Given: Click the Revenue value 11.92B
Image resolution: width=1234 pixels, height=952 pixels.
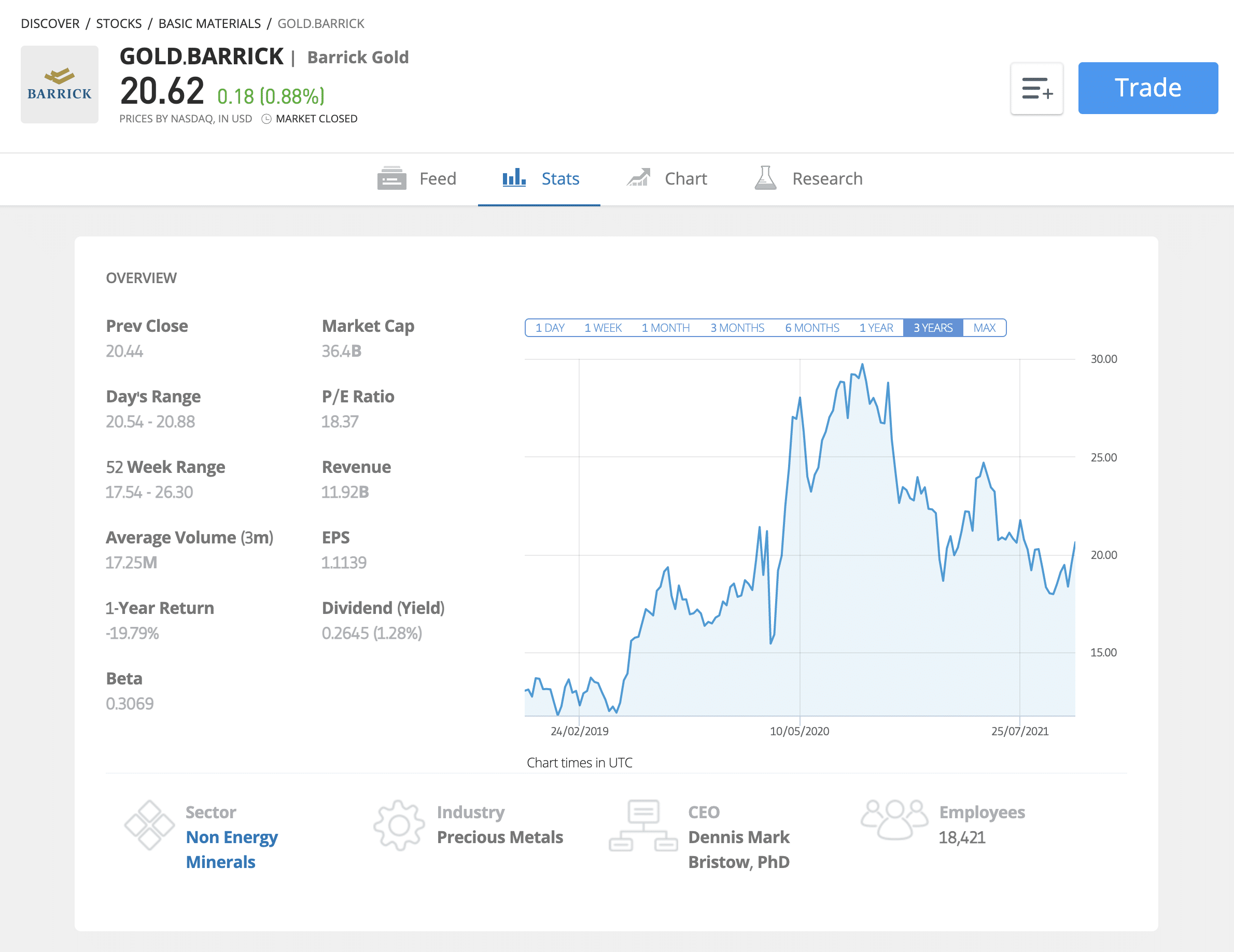Looking at the screenshot, I should coord(345,492).
